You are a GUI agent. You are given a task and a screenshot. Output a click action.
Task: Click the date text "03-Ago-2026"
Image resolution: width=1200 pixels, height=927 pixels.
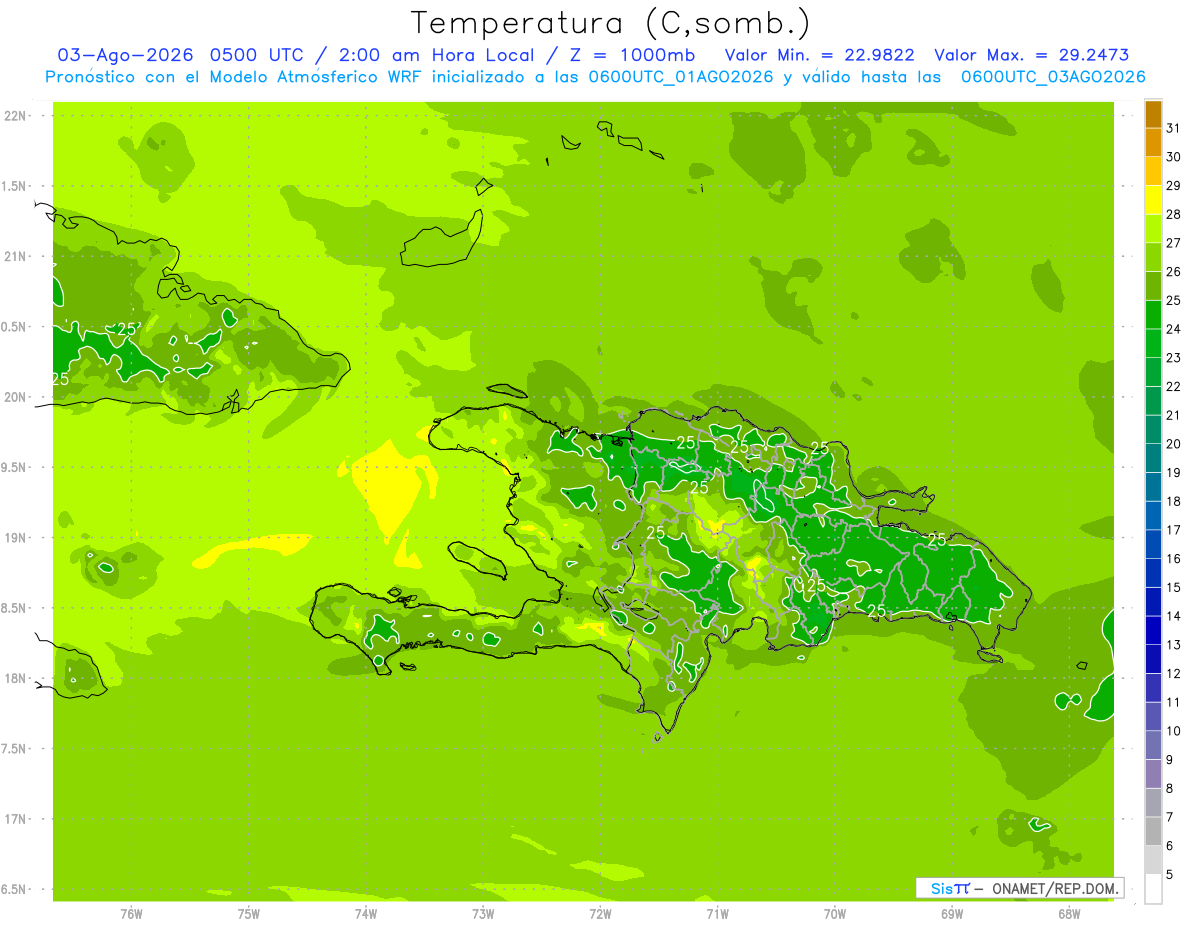coord(125,55)
